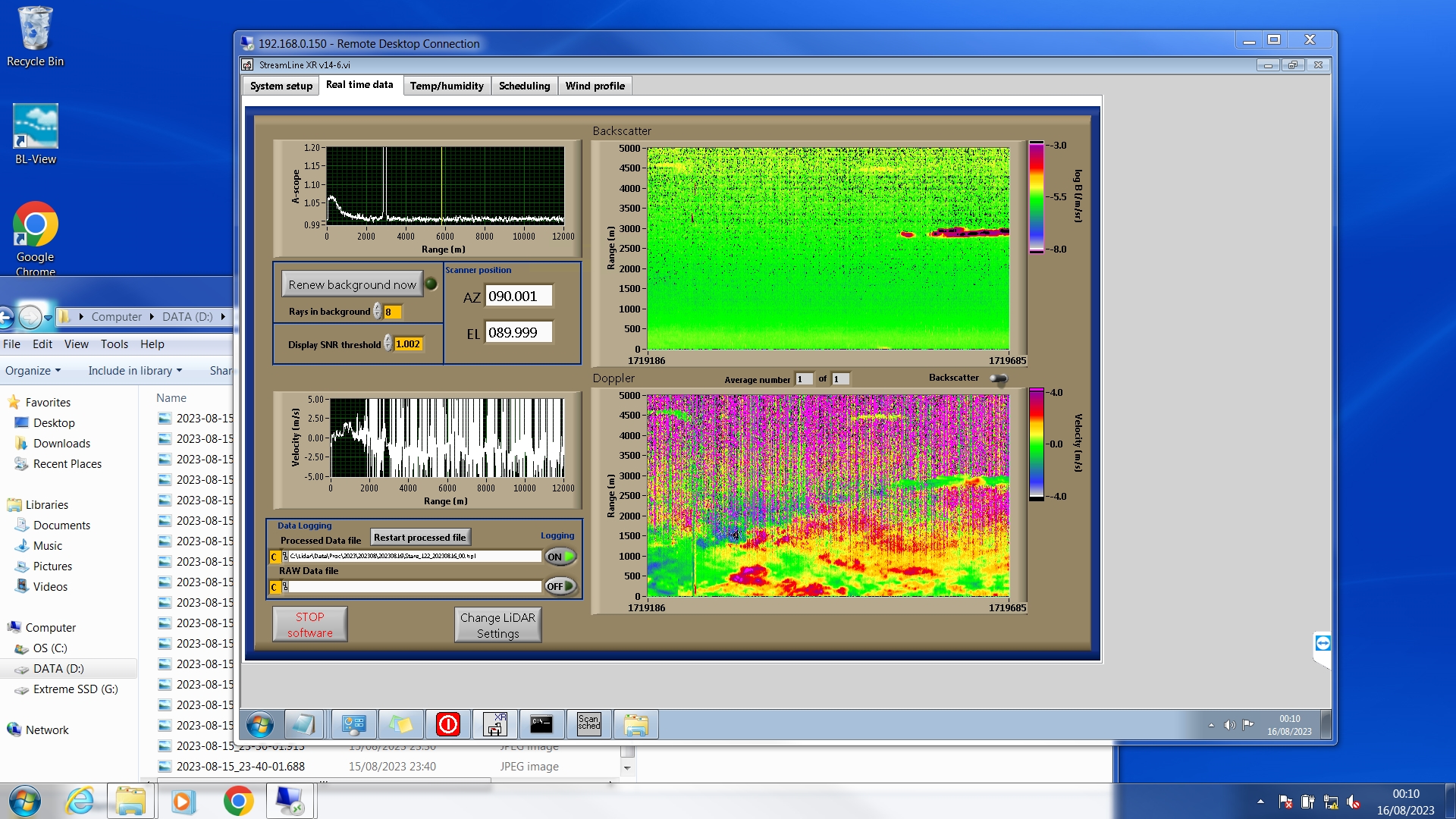Image resolution: width=1456 pixels, height=819 pixels.
Task: Switch to the Wind profile tab
Action: (x=595, y=86)
